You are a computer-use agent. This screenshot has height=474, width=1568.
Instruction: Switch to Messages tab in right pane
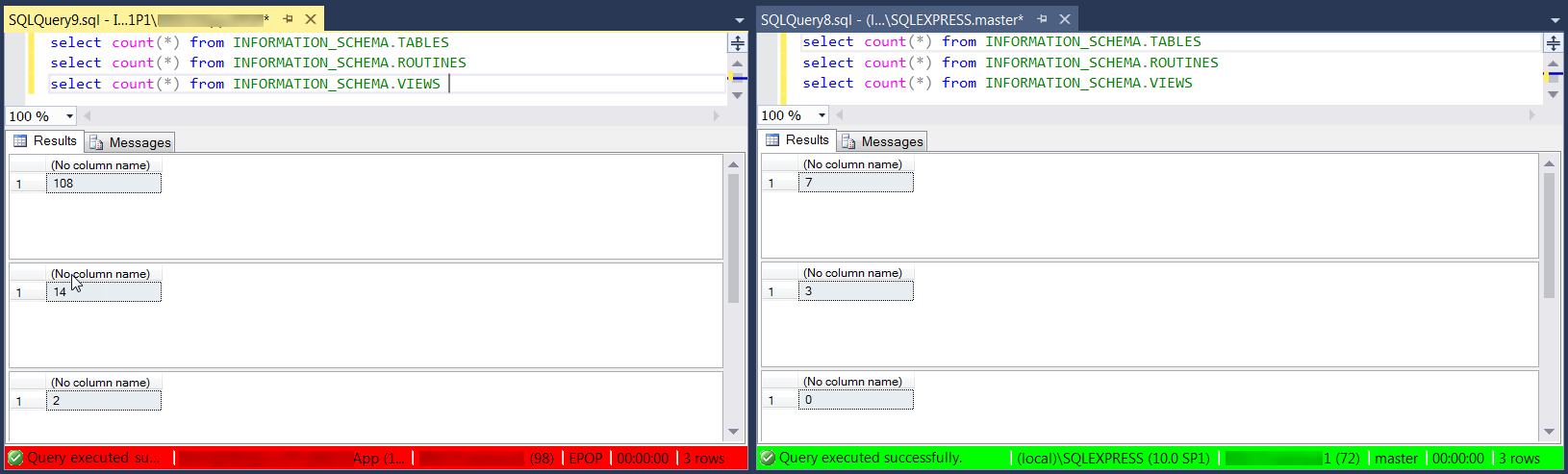tap(883, 141)
